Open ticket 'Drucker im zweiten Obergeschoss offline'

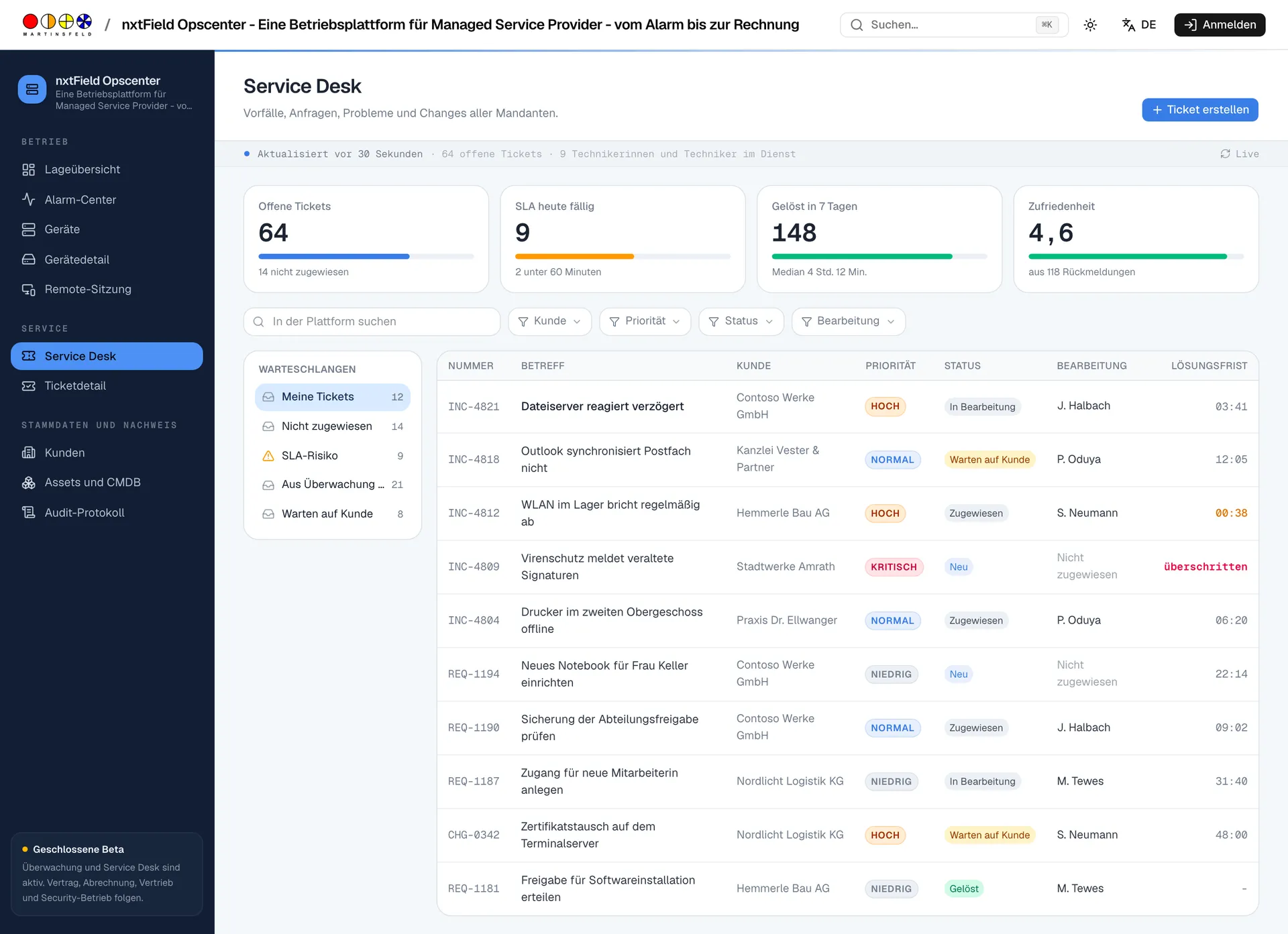point(612,620)
